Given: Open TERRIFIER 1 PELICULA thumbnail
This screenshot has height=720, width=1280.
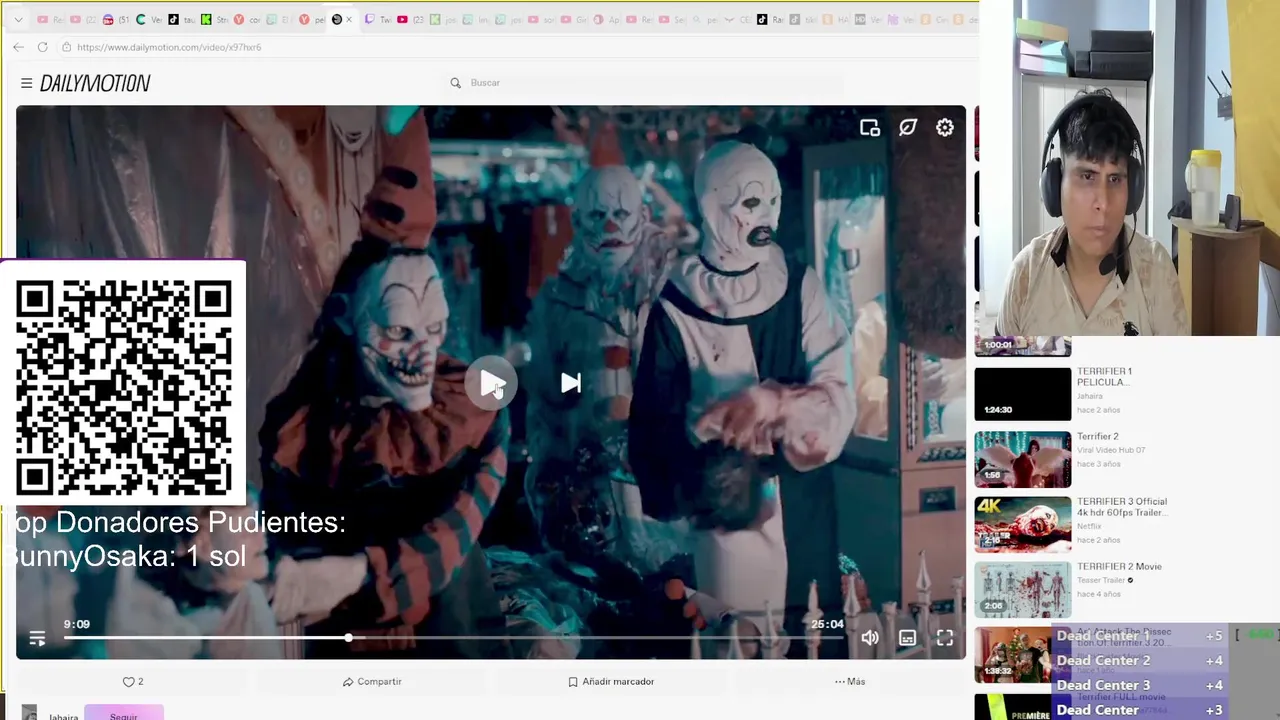Looking at the screenshot, I should tap(1022, 394).
